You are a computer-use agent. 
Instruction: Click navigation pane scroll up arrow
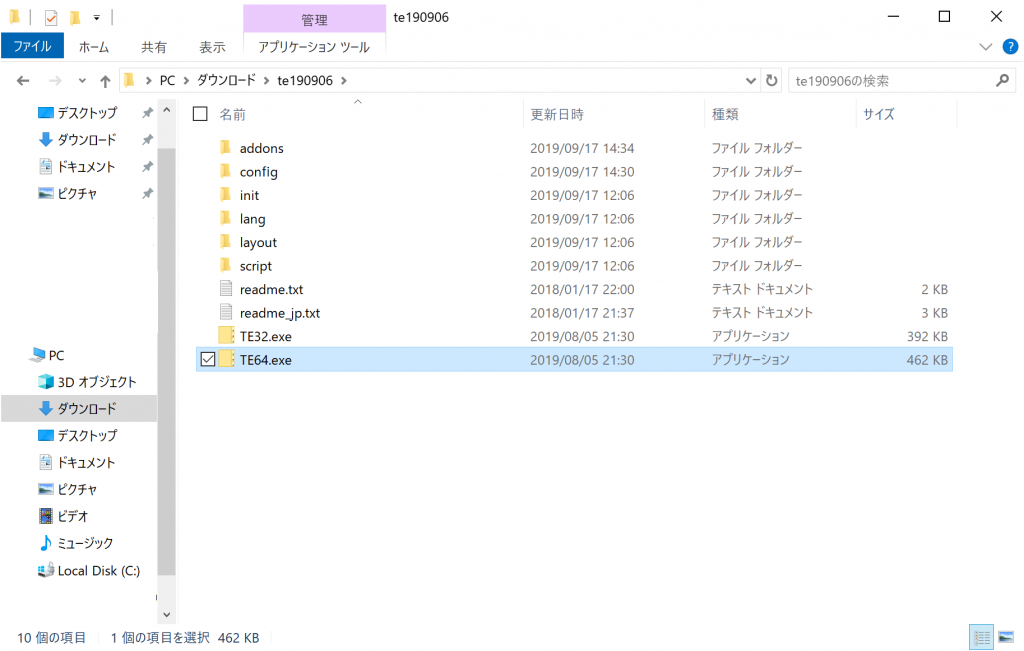(x=167, y=110)
